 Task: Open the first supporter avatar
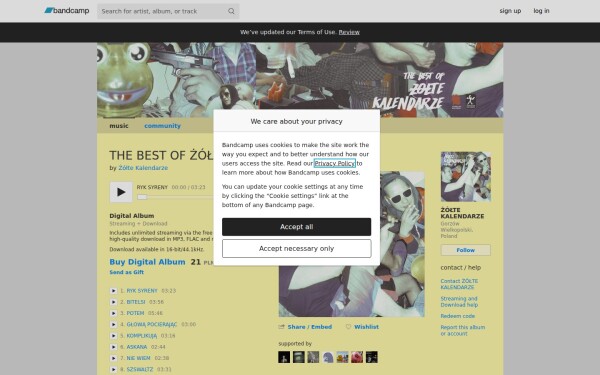click(284, 357)
